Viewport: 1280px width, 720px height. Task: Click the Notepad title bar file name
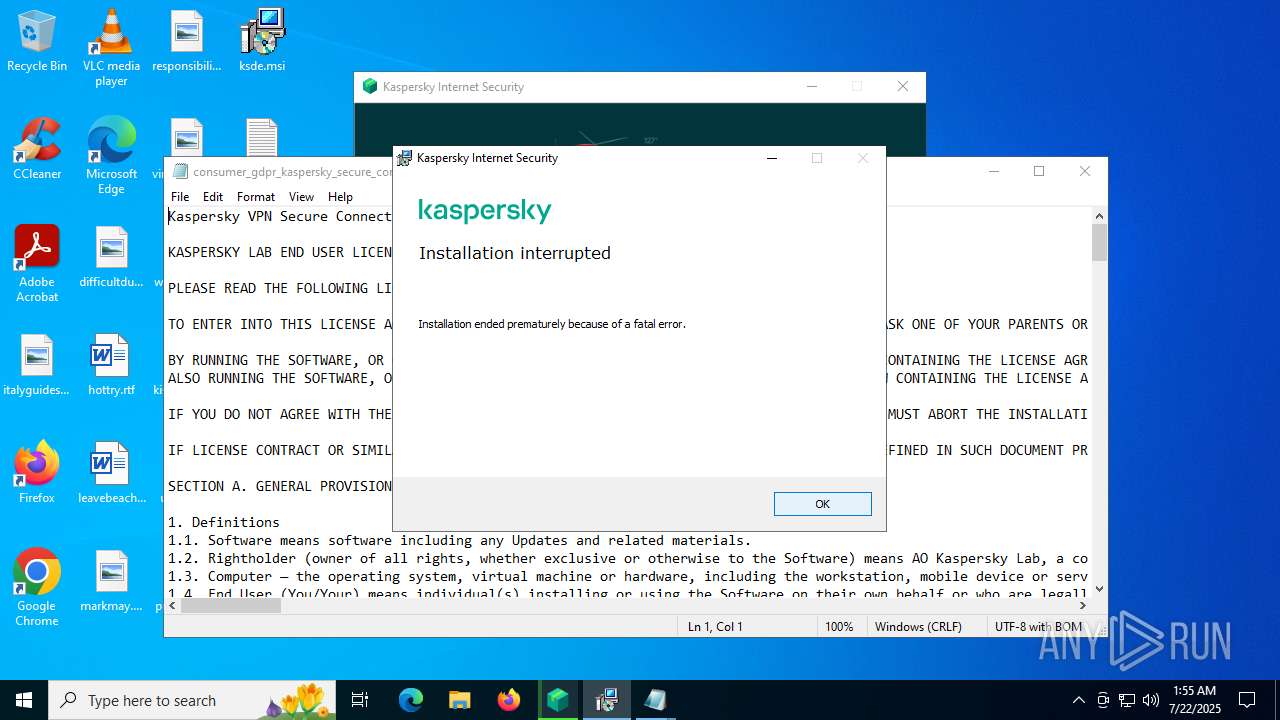pyautogui.click(x=293, y=171)
